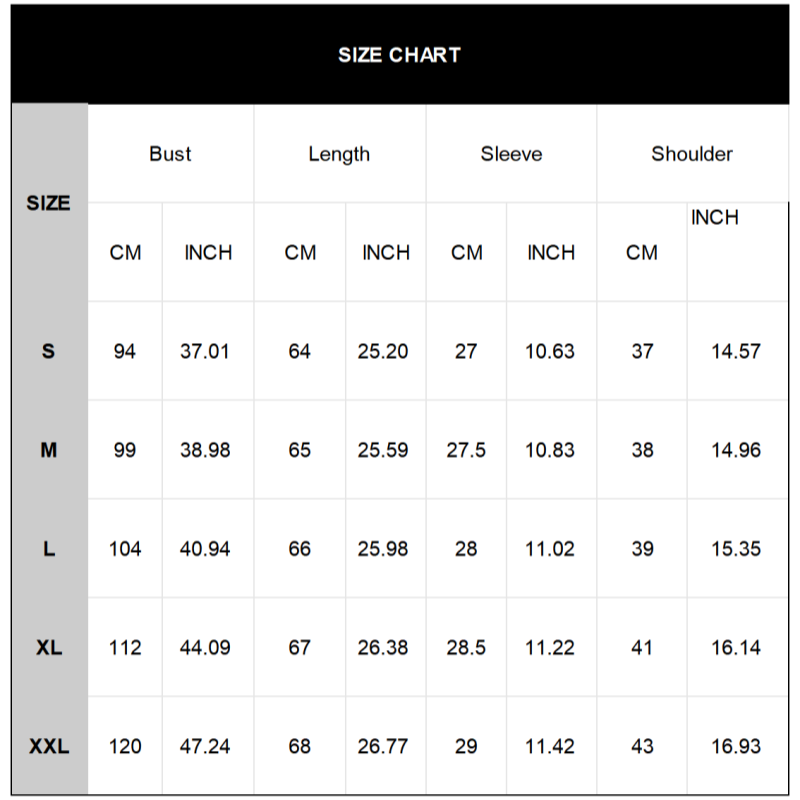
Task: Click the SIZE CHART title bar
Action: pos(399,55)
